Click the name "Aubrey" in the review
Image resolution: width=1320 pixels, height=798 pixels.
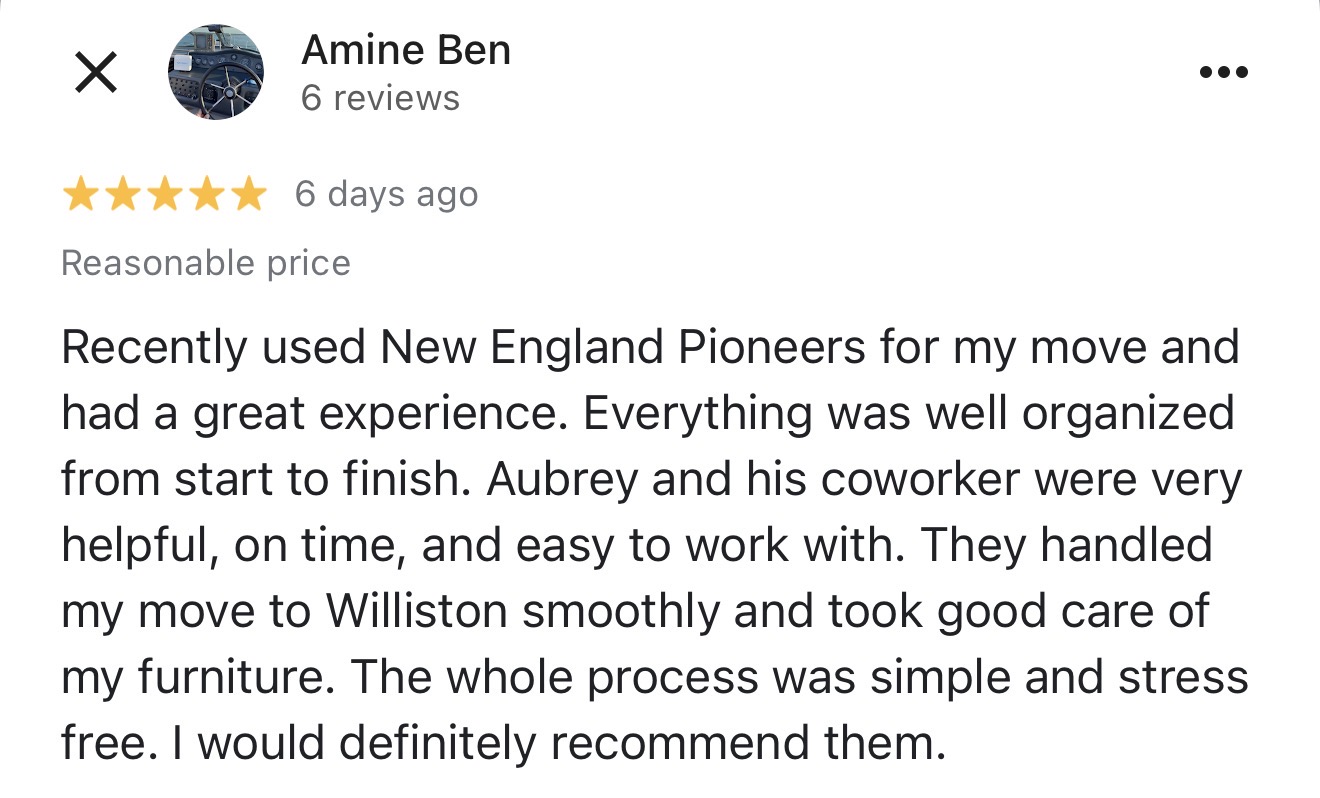pos(562,480)
